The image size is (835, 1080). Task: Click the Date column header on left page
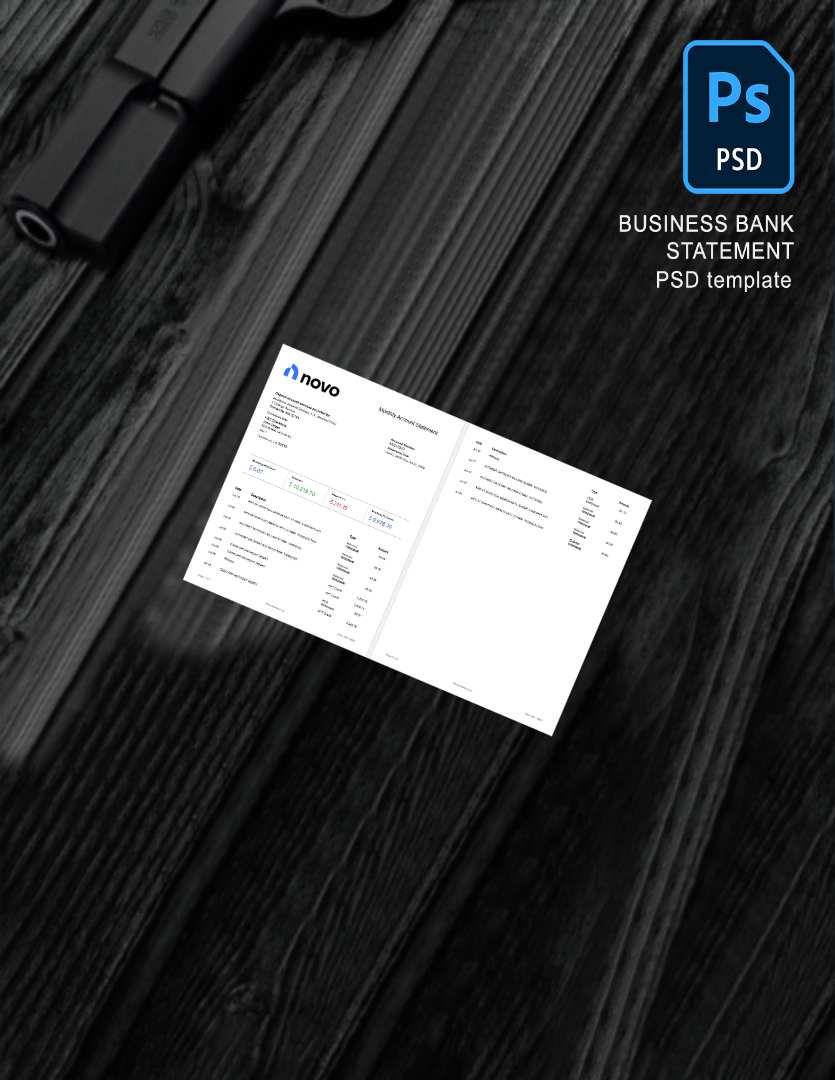click(238, 490)
